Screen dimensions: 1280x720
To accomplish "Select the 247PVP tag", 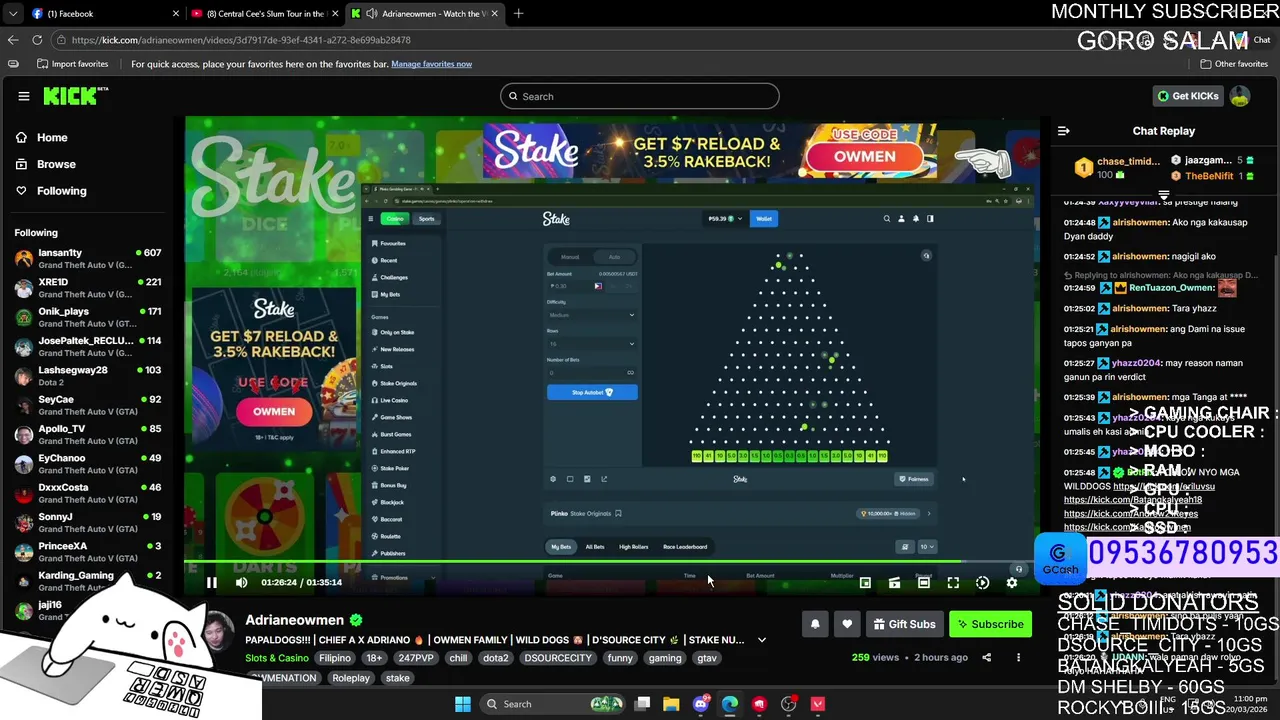I will [x=415, y=658].
